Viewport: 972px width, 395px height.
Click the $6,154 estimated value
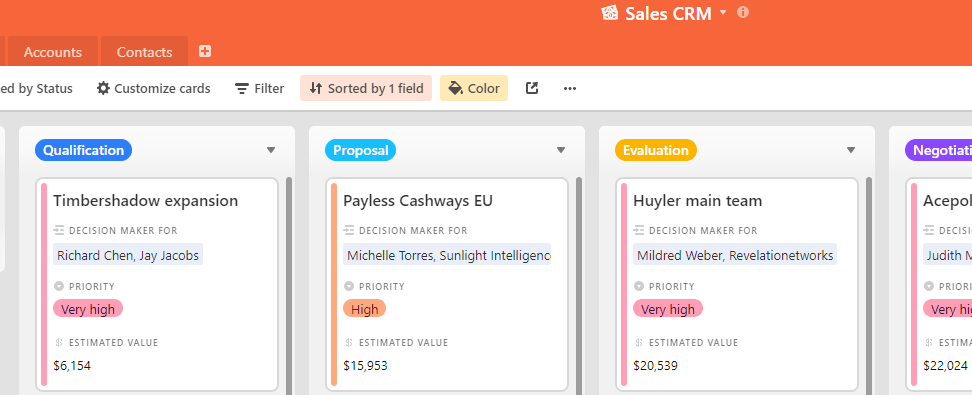tap(72, 366)
